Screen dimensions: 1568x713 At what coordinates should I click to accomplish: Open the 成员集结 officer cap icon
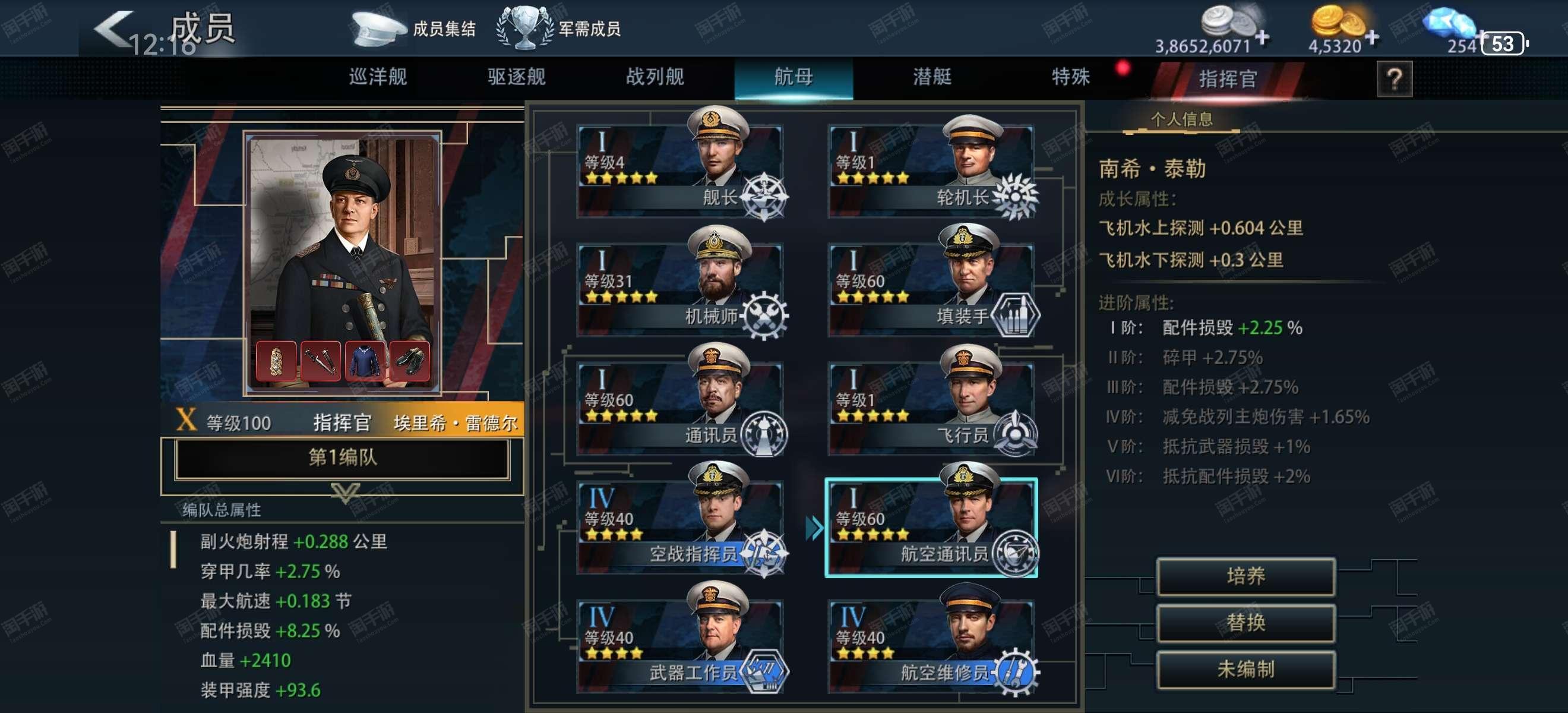378,29
